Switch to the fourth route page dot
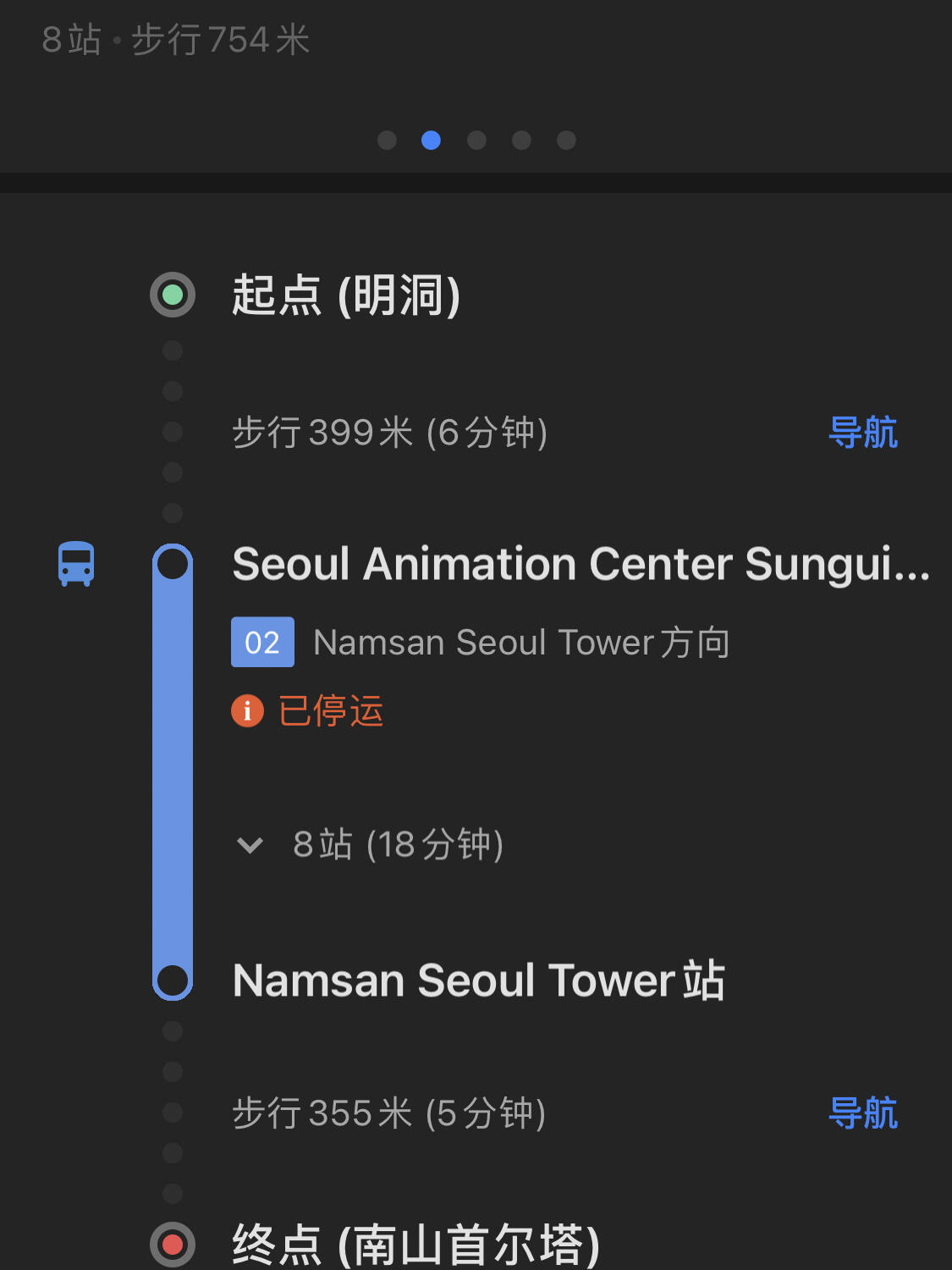Screen dimensions: 952x1270 (x=521, y=140)
